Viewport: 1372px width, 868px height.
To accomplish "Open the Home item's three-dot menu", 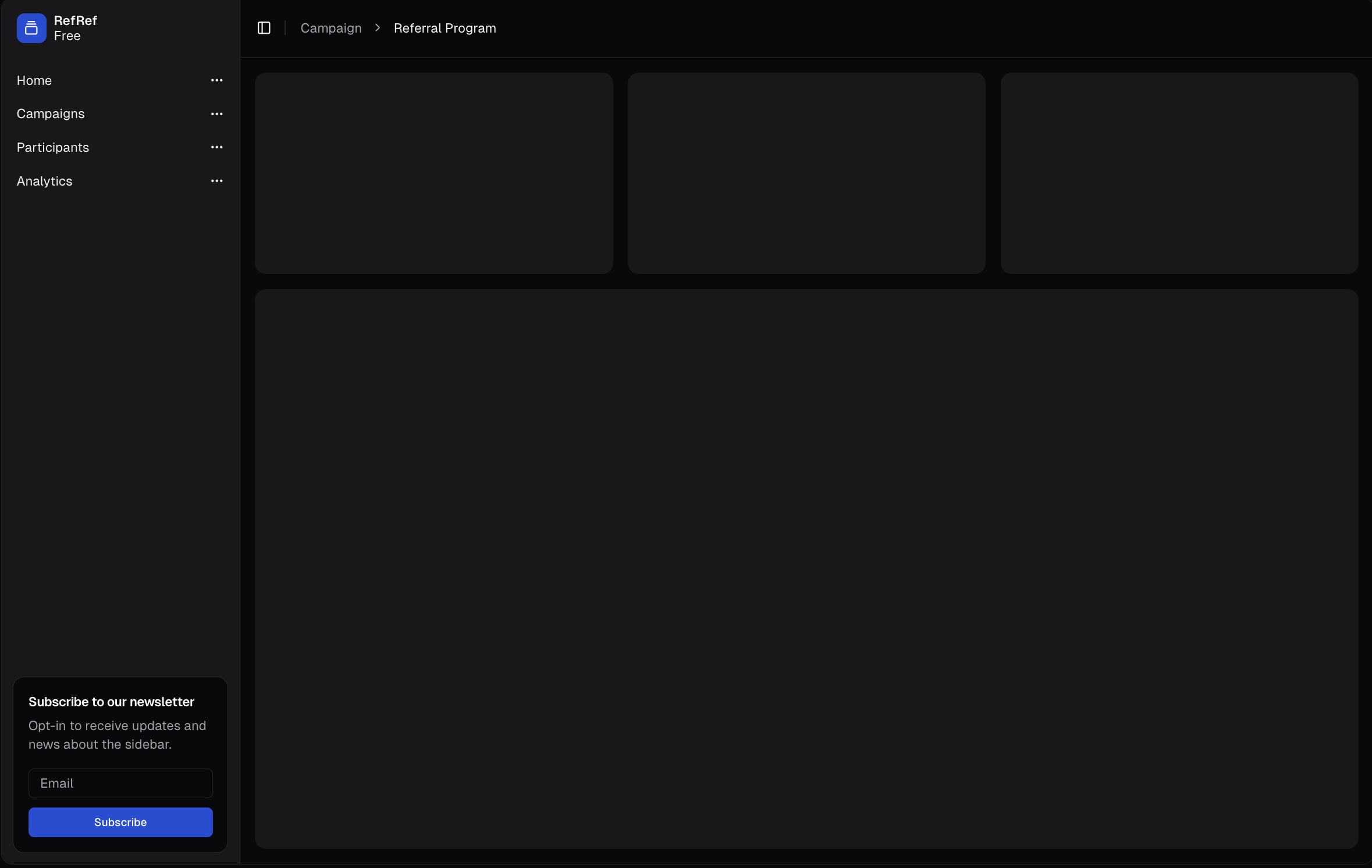I will click(x=216, y=80).
